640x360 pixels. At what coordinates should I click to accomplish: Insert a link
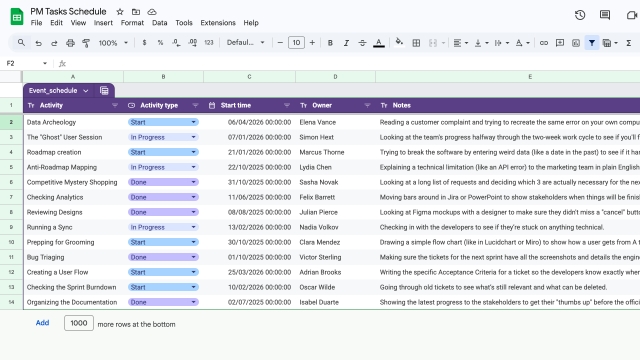(544, 43)
